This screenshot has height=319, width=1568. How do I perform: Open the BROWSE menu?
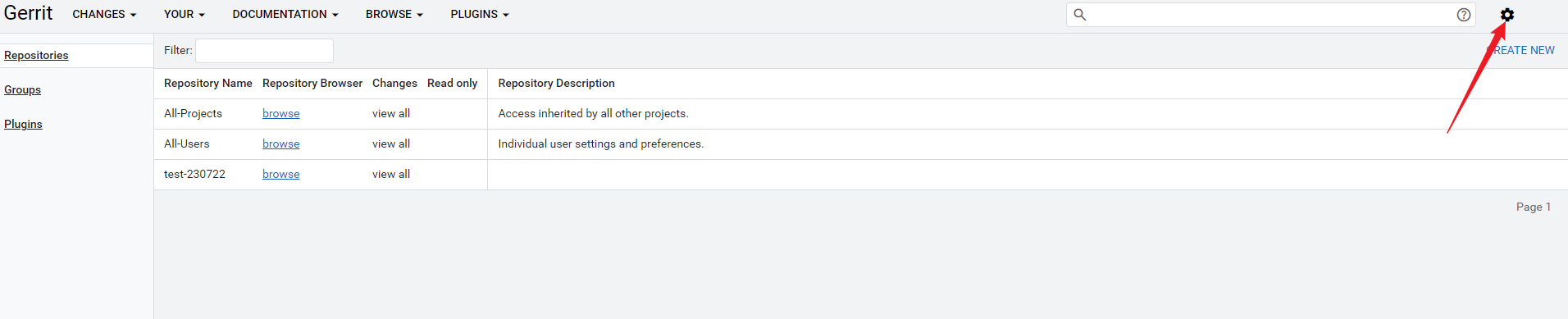[x=394, y=15]
